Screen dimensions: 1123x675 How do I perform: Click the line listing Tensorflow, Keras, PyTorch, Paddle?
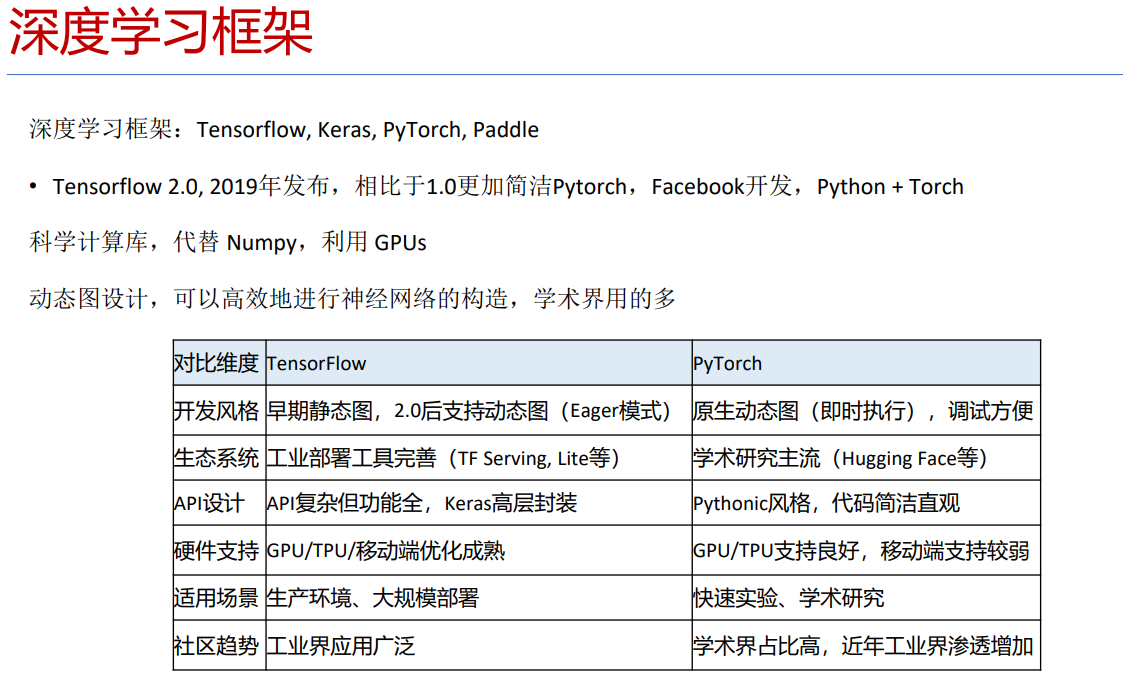click(x=284, y=130)
